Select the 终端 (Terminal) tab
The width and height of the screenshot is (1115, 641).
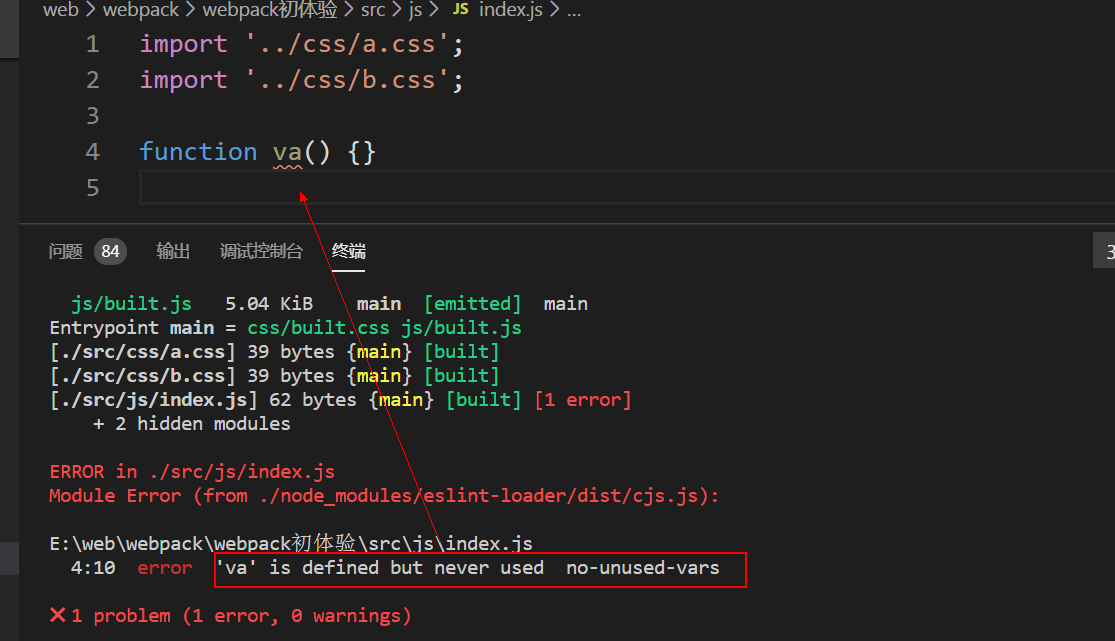coord(349,252)
